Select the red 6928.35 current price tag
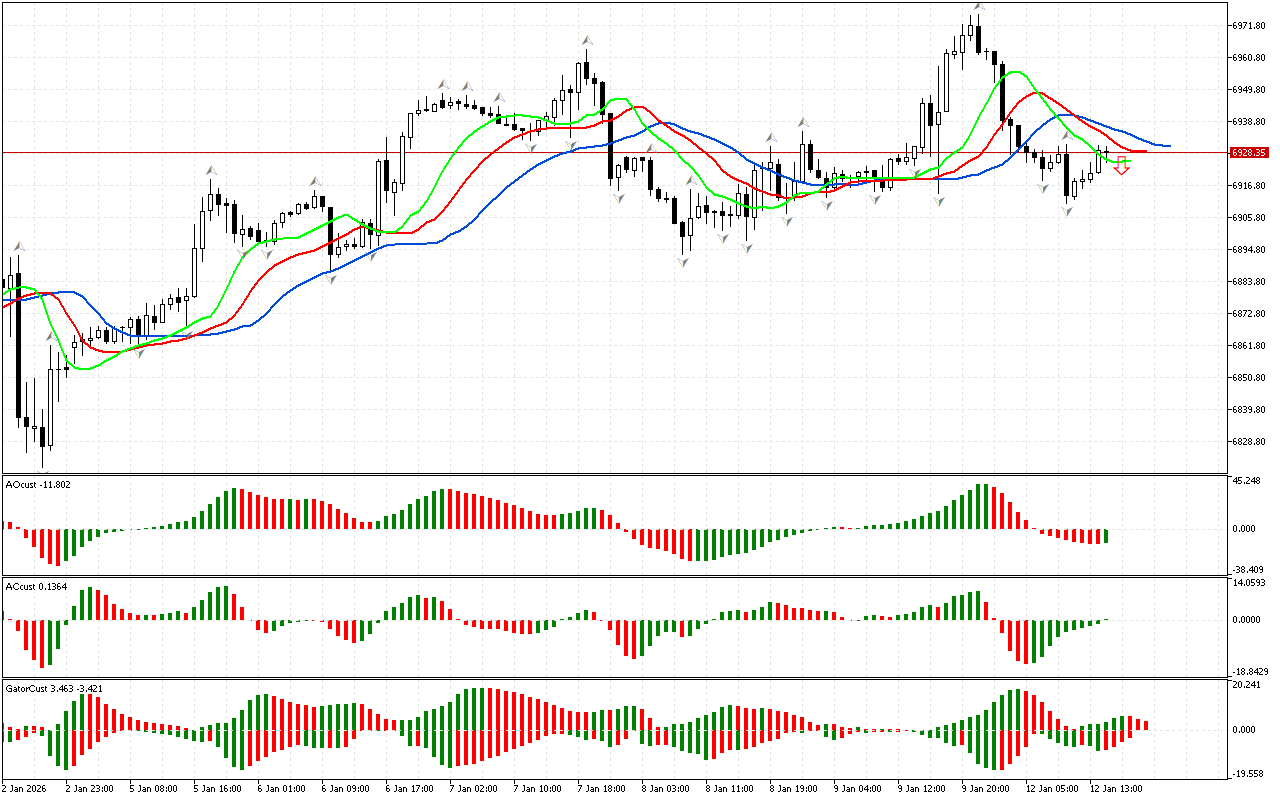 tap(1250, 153)
